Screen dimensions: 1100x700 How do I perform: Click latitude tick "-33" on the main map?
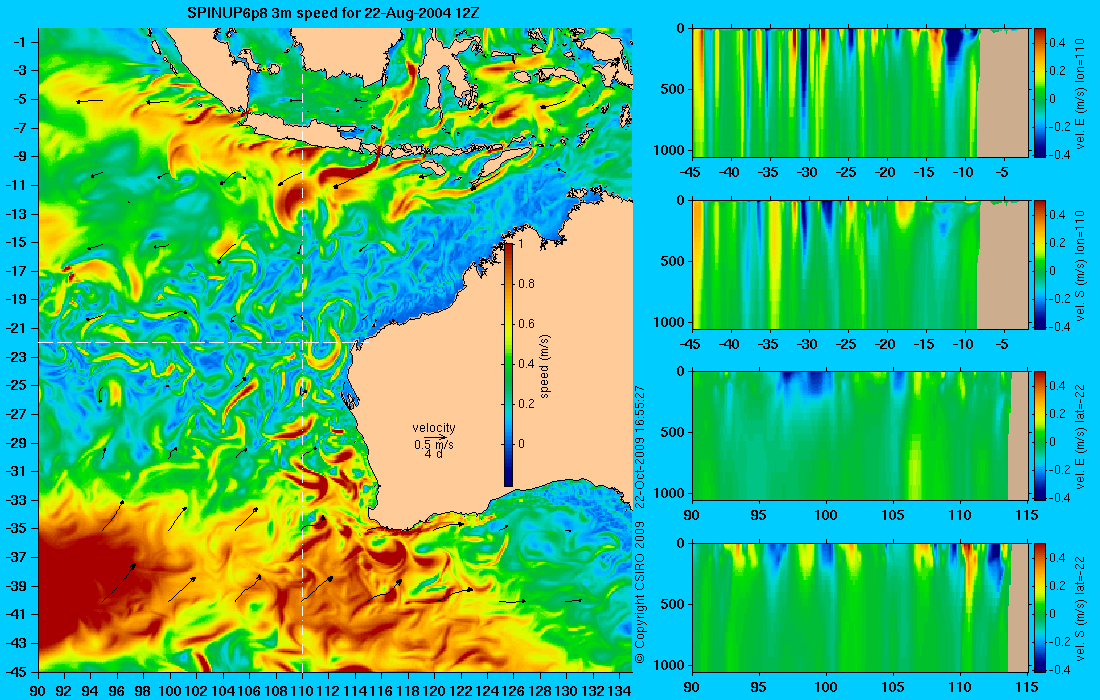tap(17, 500)
